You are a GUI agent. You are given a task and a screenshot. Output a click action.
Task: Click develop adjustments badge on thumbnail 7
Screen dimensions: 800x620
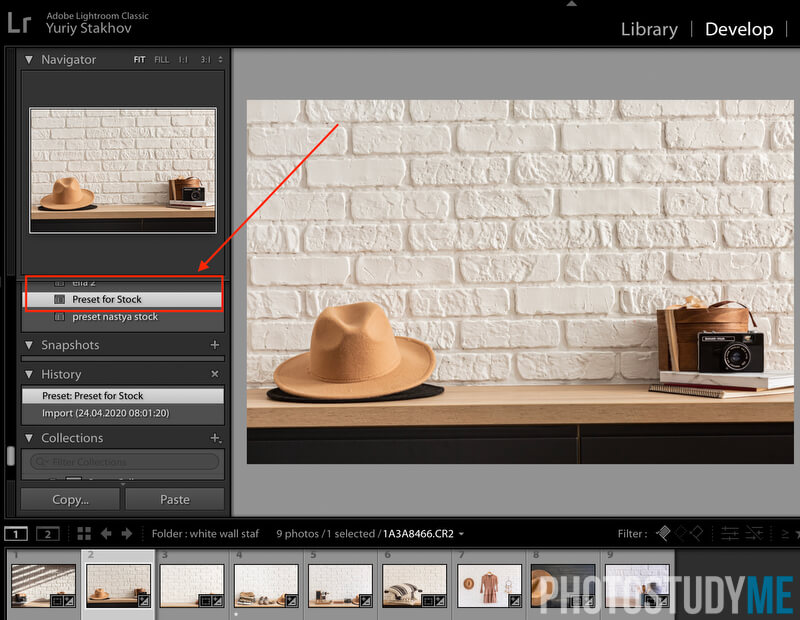[x=515, y=601]
